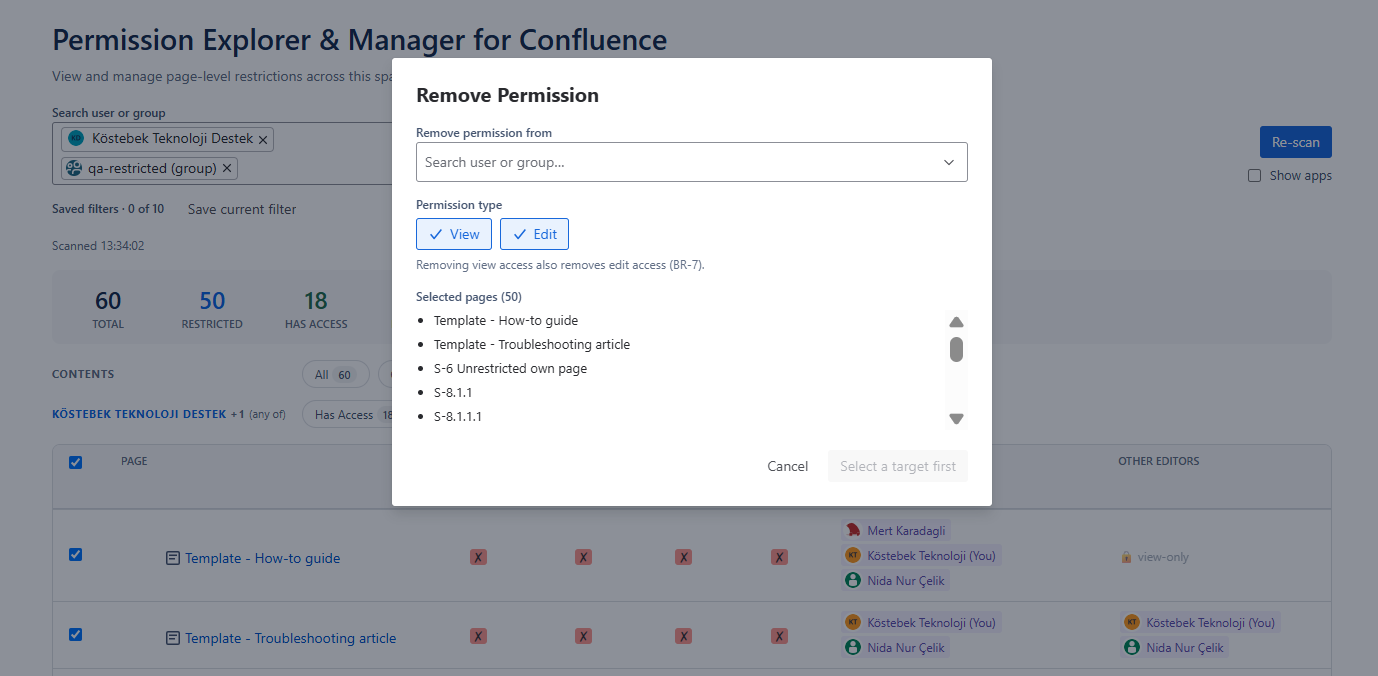
Task: Click the scroll-up arrow in the selected pages list
Action: pos(956,322)
